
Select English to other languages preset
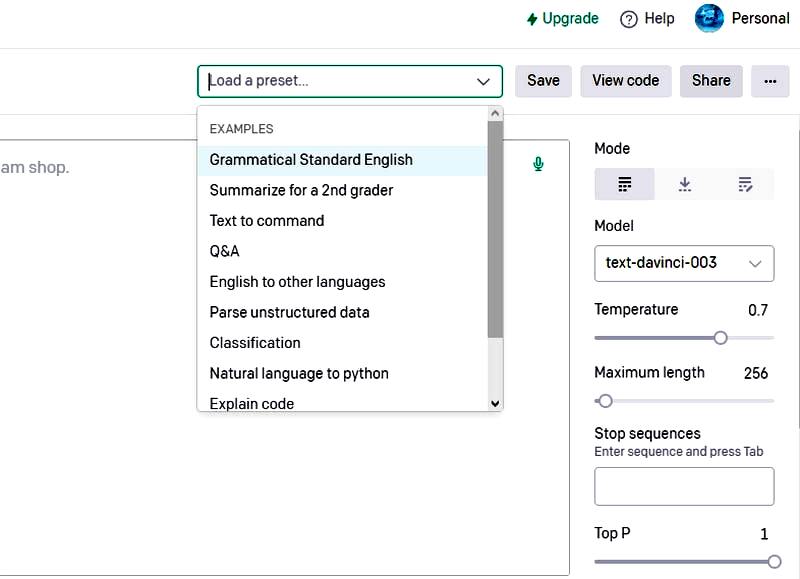tap(297, 282)
